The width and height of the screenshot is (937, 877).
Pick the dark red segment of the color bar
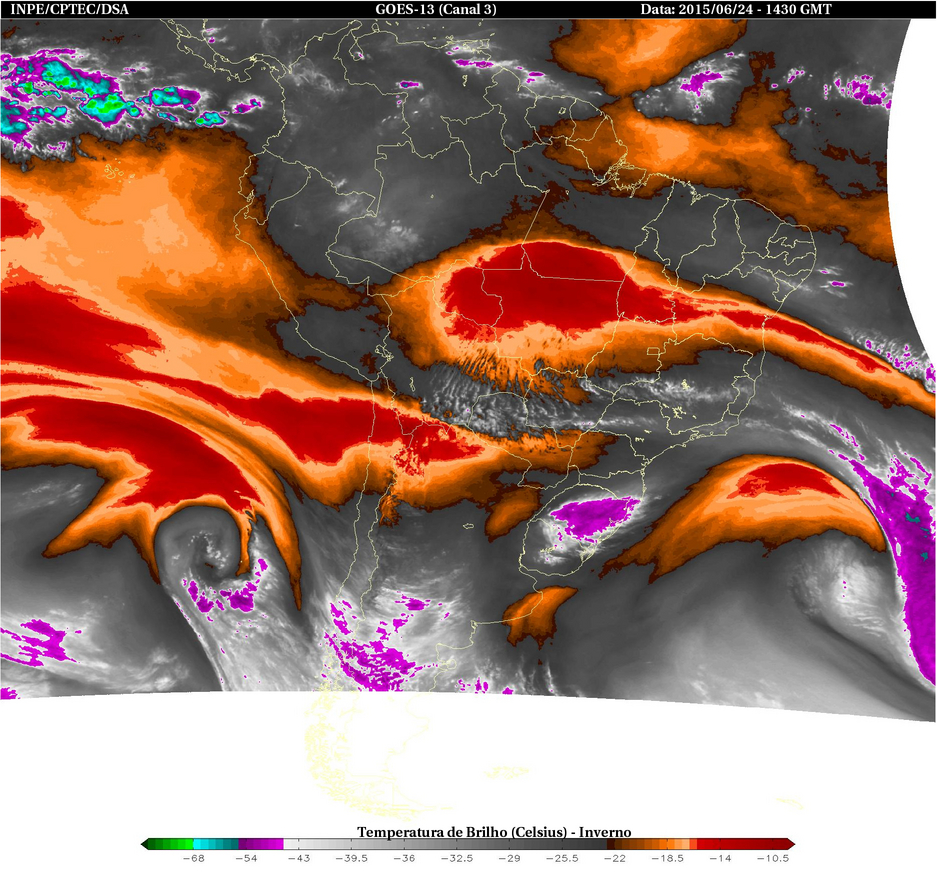point(742,844)
